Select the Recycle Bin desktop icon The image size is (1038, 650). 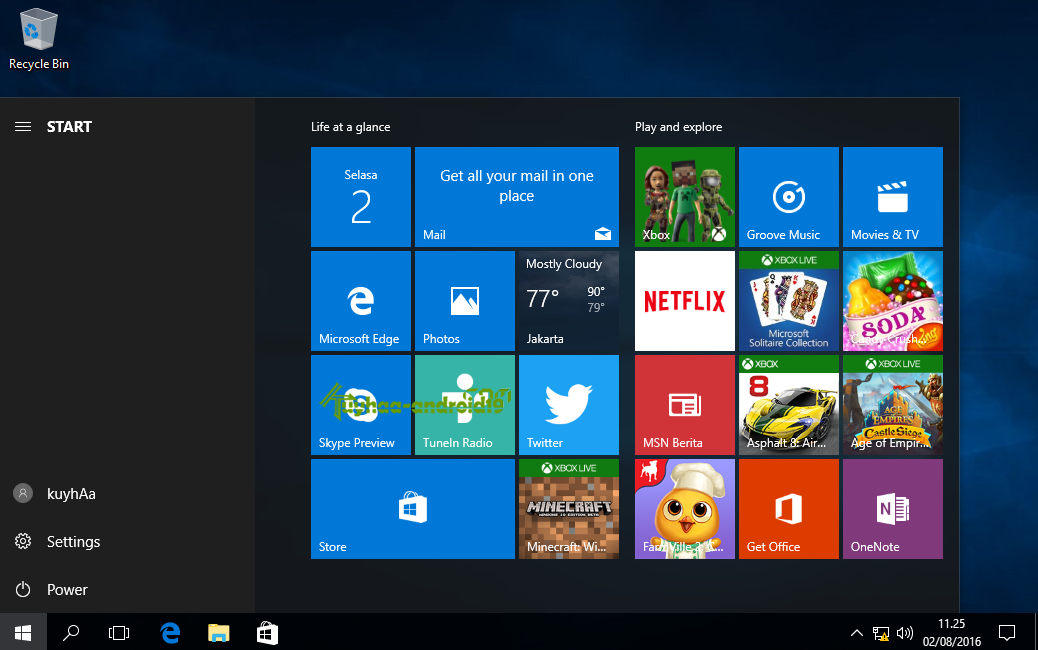coord(39,39)
